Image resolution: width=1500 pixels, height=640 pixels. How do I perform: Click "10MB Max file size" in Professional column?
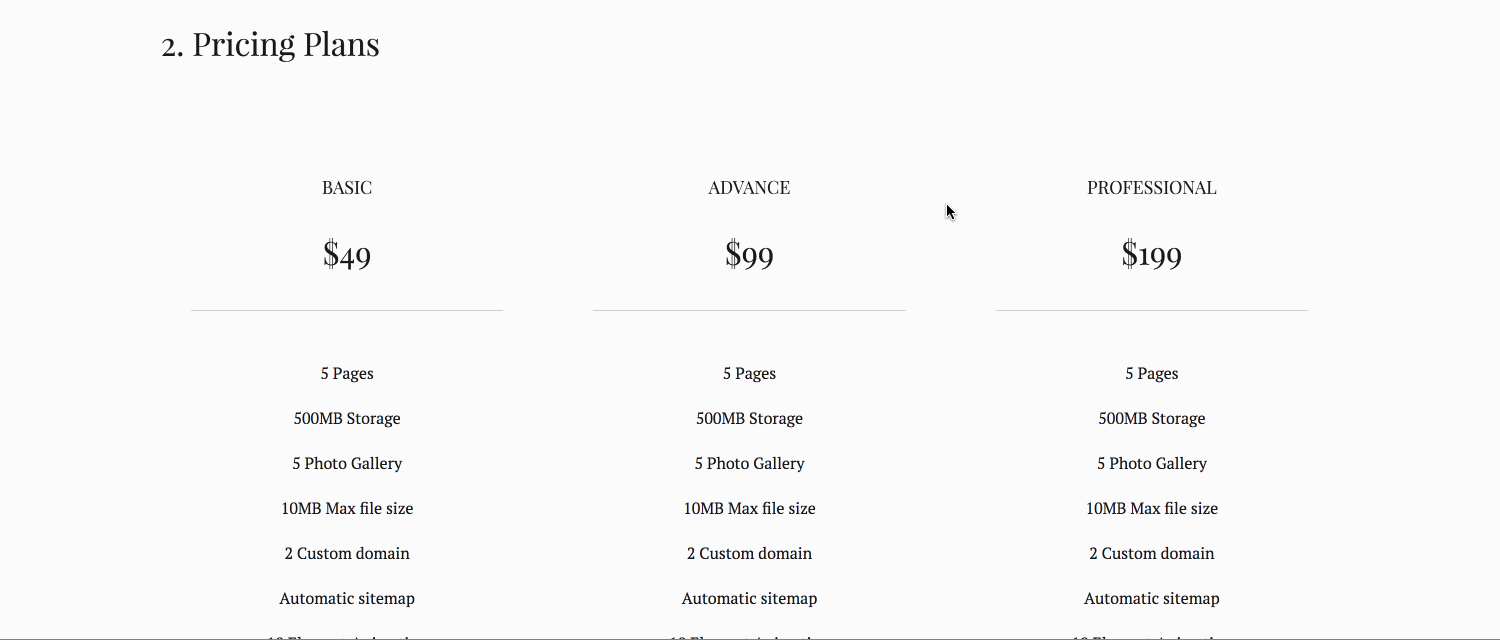click(x=1151, y=509)
